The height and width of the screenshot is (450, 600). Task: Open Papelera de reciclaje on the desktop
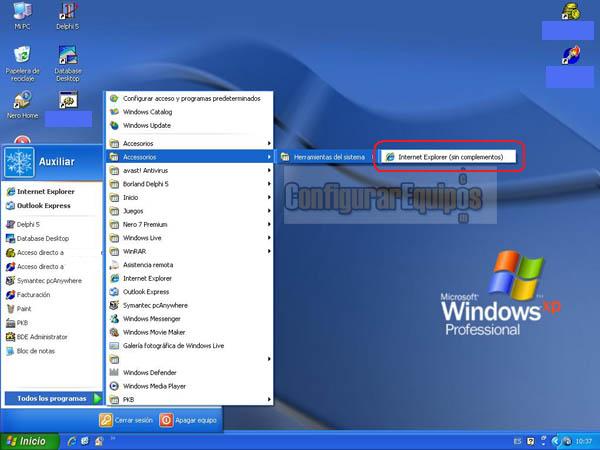(22, 64)
